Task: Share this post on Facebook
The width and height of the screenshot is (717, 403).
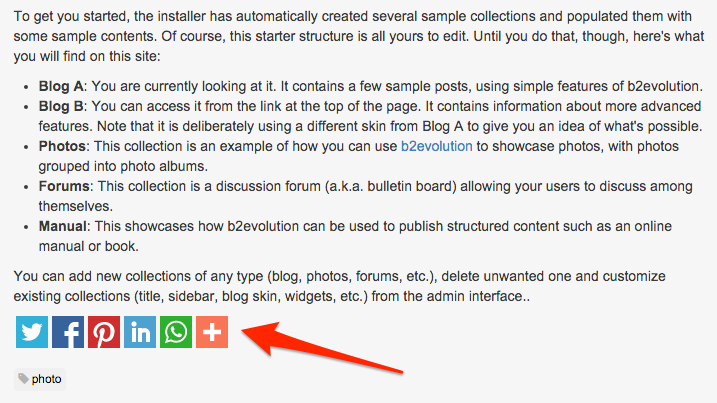Action: coord(68,332)
